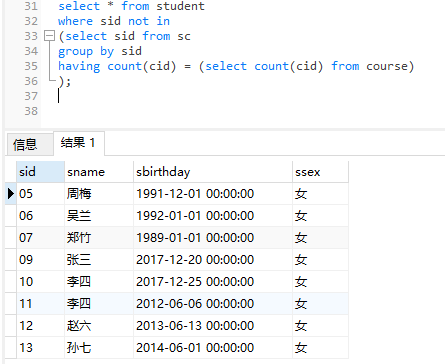Click the sbirthday column header
This screenshot has width=445, height=364.
(x=213, y=172)
